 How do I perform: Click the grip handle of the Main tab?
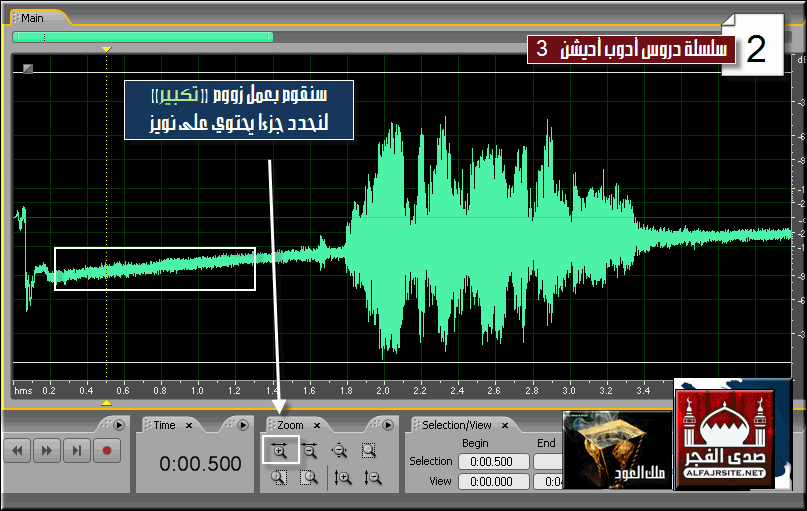pos(16,18)
